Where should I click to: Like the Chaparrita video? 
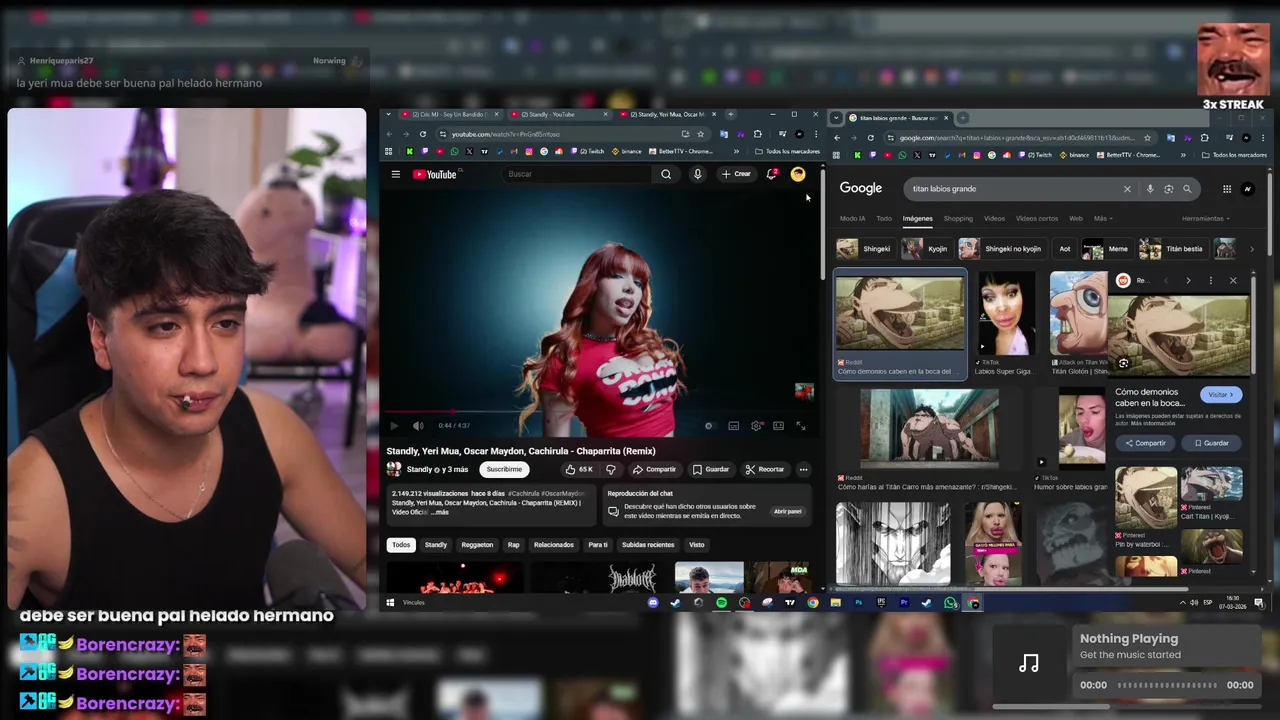coord(578,469)
